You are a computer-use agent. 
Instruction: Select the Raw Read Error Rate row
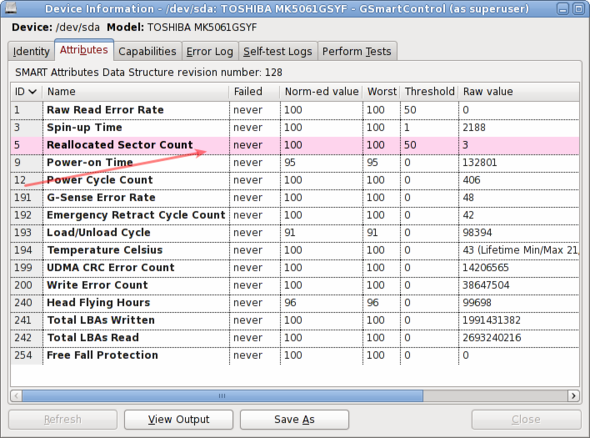(295, 110)
